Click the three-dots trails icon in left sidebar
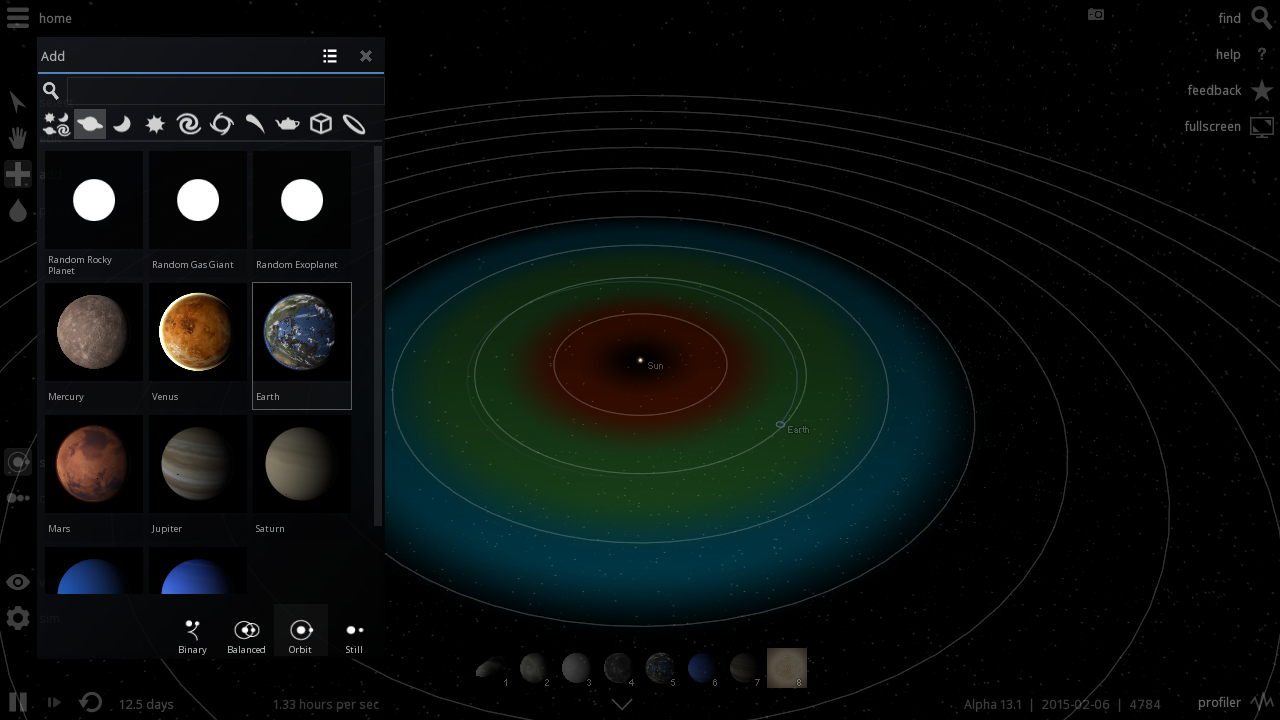This screenshot has height=720, width=1280. [x=18, y=498]
